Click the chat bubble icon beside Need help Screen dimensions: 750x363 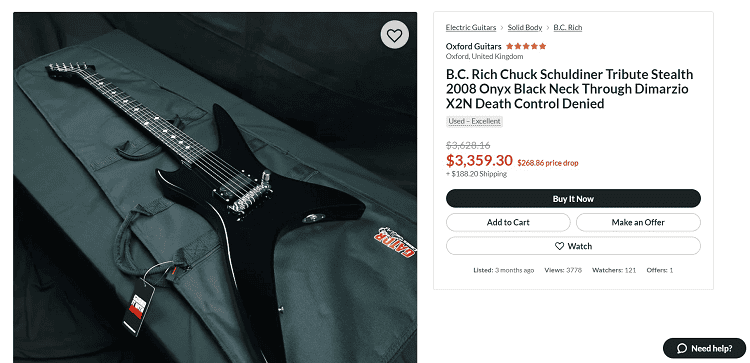click(682, 349)
